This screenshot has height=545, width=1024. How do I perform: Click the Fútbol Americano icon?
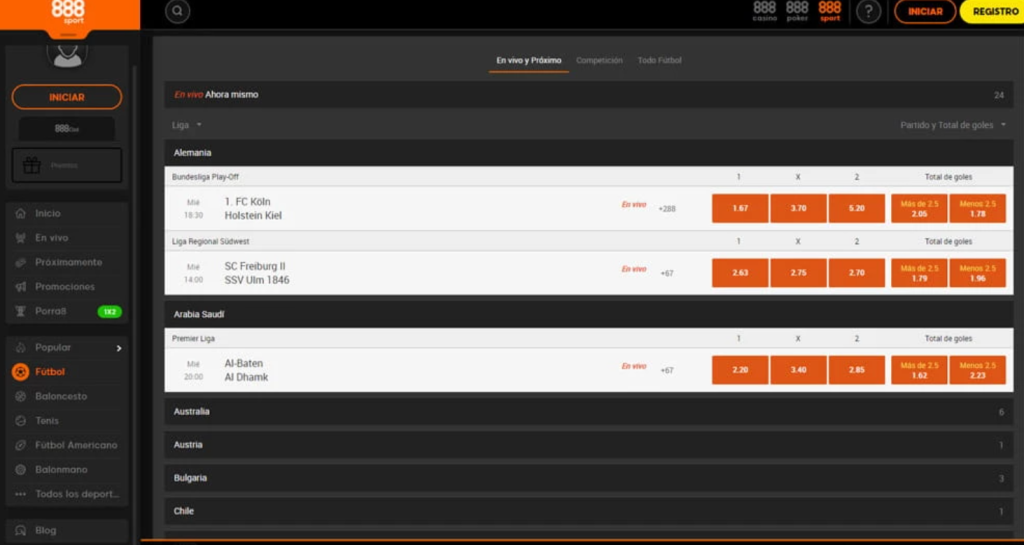(x=20, y=445)
